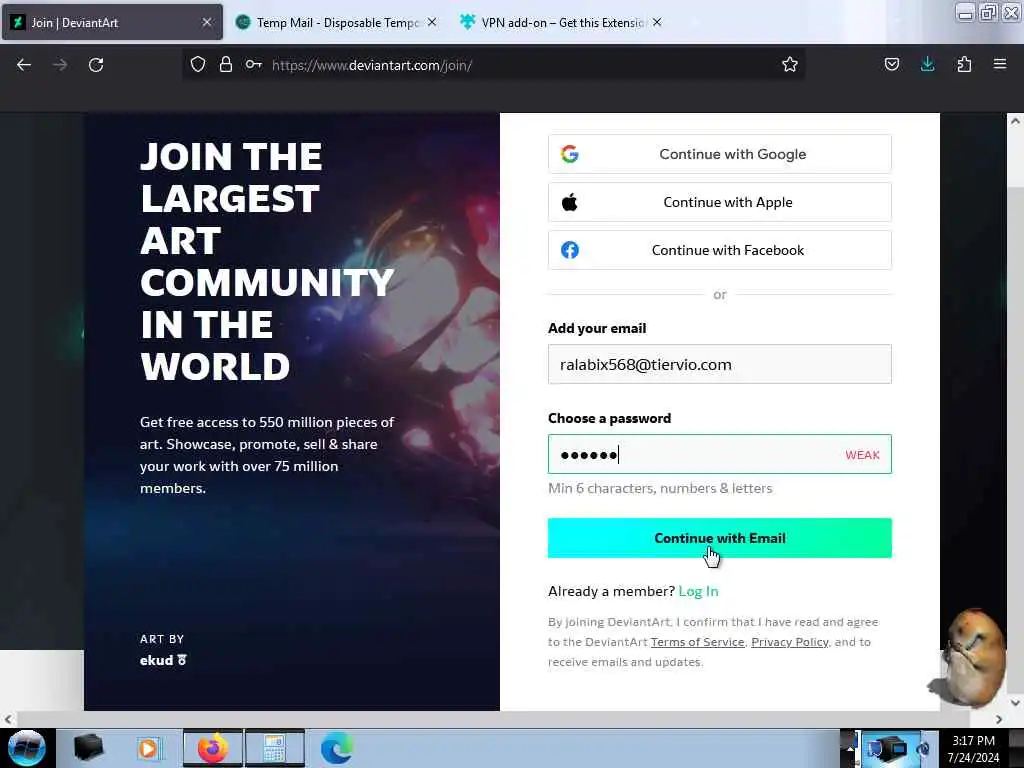Click the horizontal scrollbar left arrow
The width and height of the screenshot is (1024, 768).
coord(8,720)
